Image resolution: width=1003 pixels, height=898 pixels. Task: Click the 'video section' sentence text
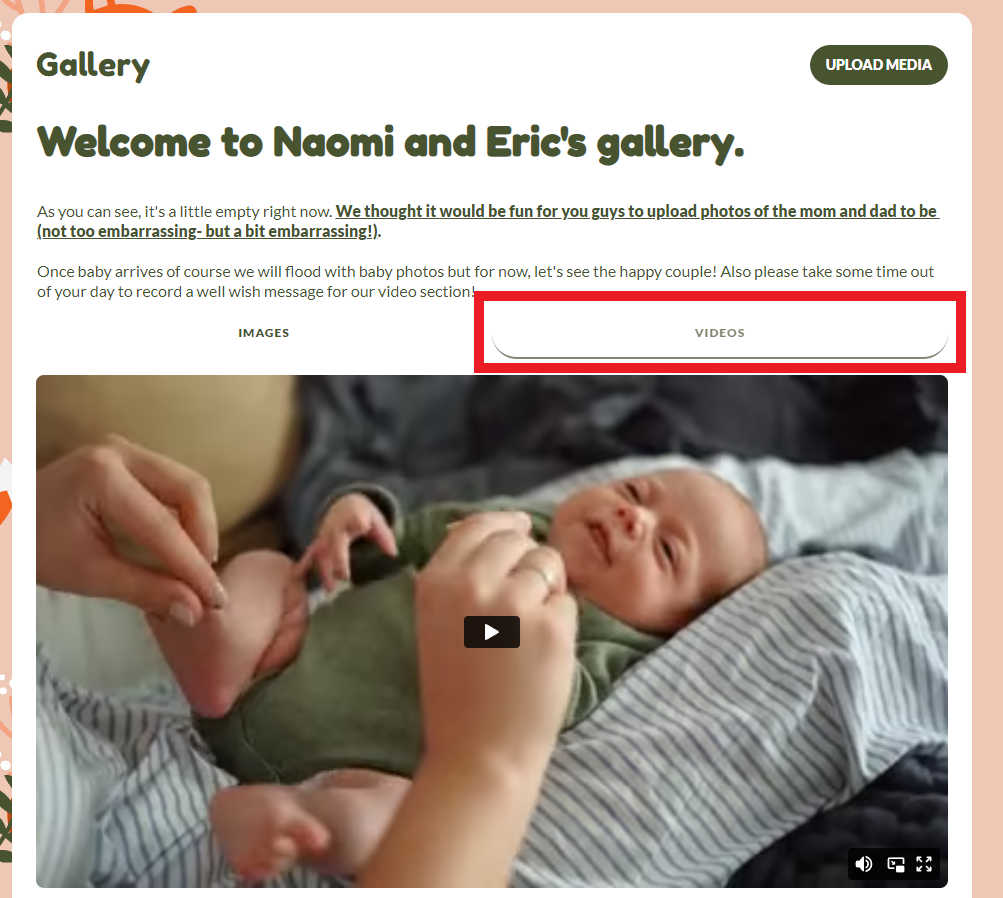256,292
